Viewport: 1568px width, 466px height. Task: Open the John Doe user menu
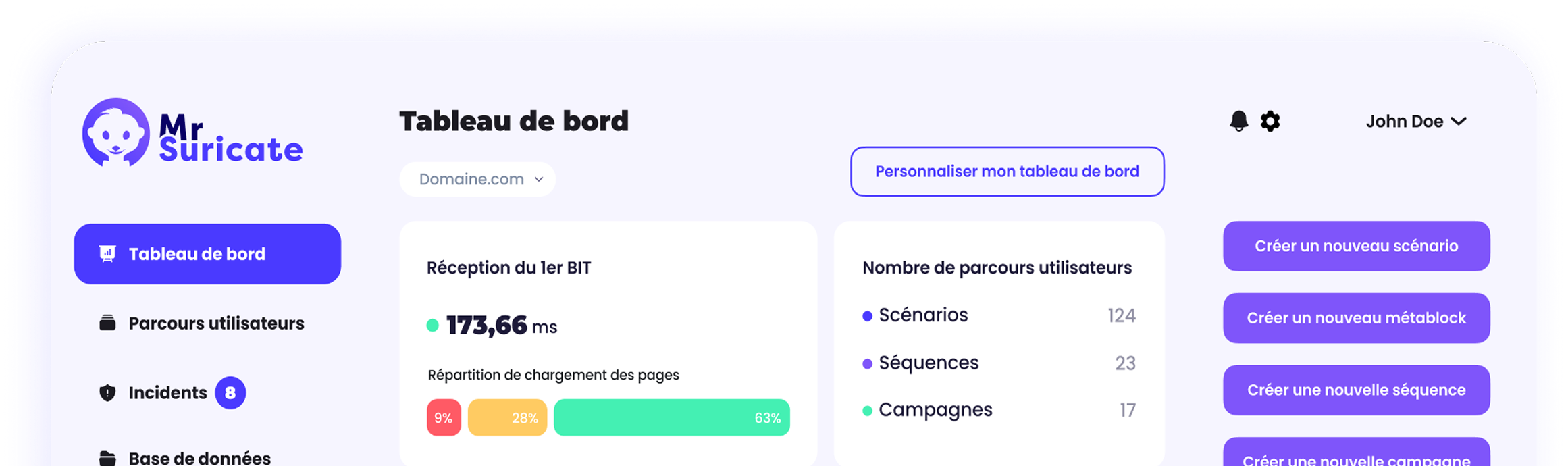[1404, 122]
